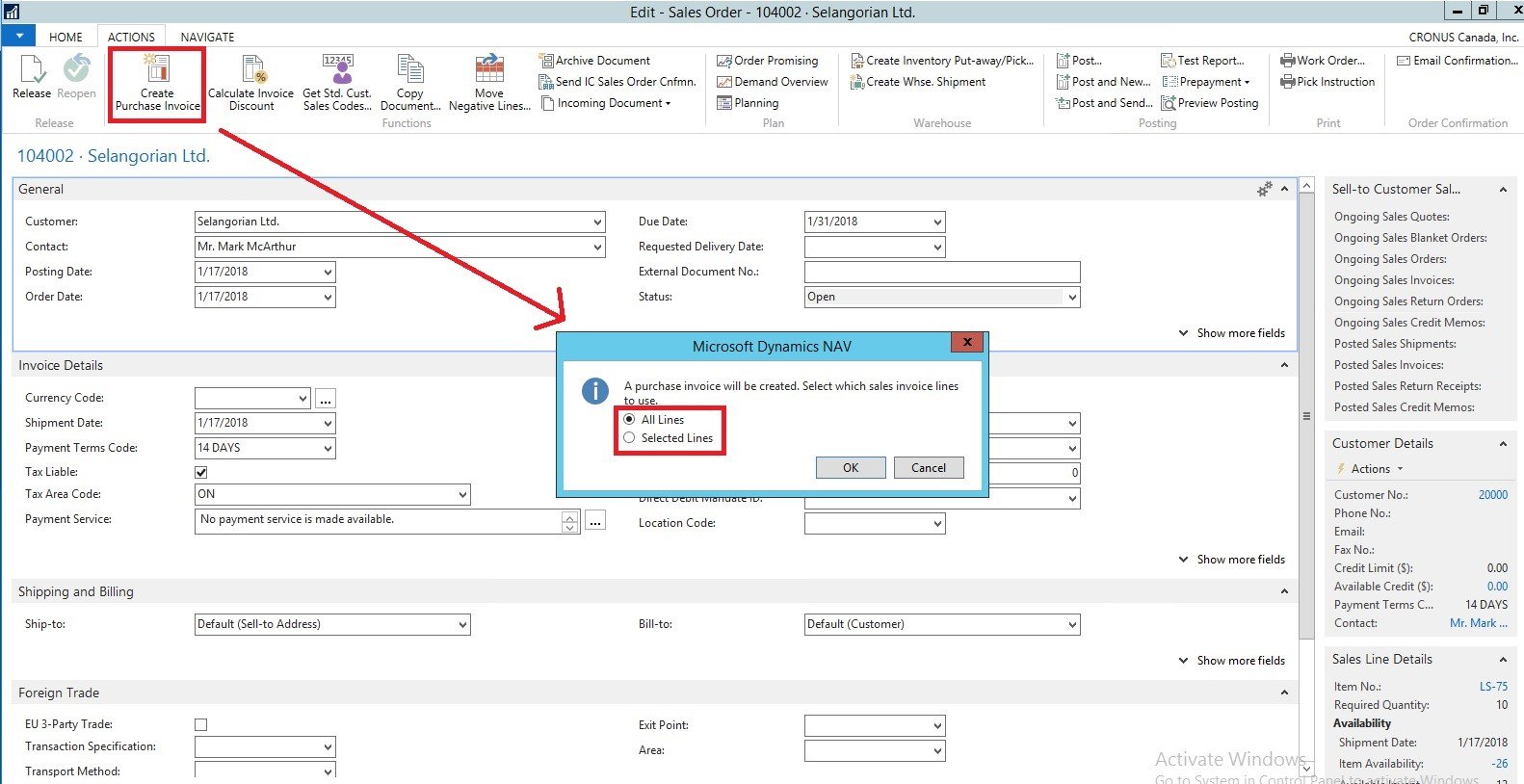
Task: Click the Reopen order icon
Action: point(76,77)
